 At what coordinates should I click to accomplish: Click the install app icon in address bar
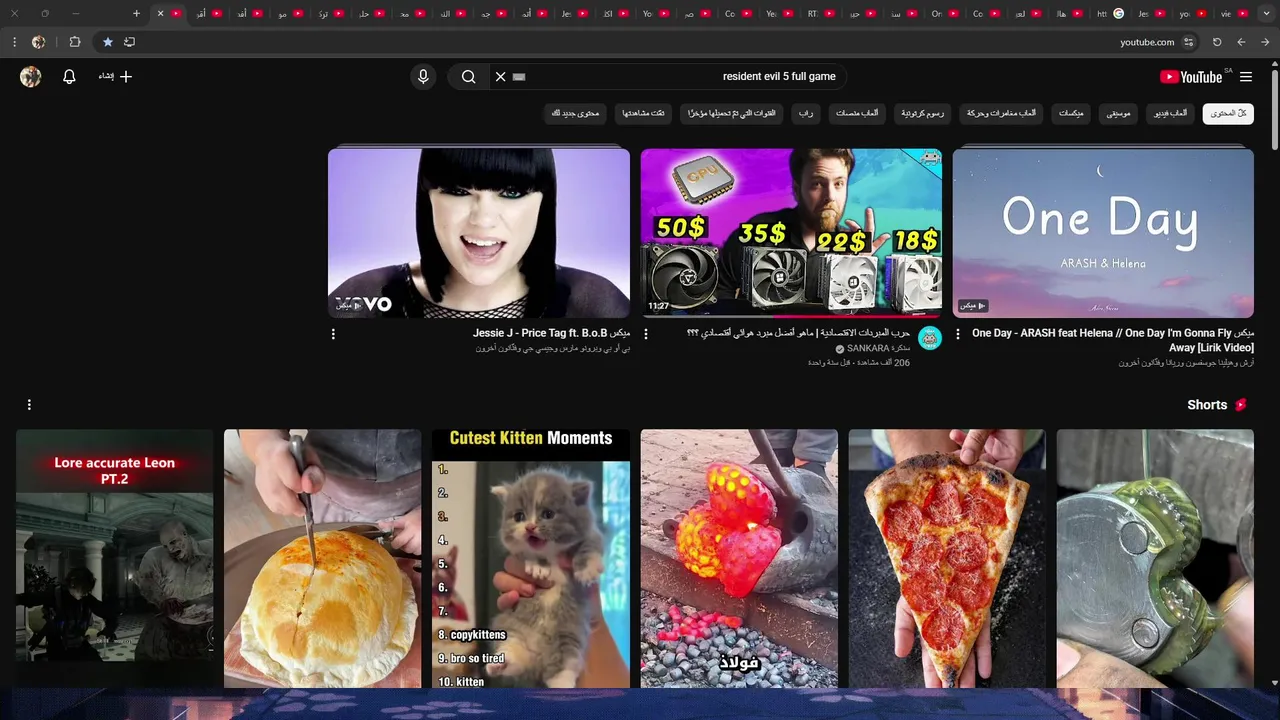pos(129,42)
